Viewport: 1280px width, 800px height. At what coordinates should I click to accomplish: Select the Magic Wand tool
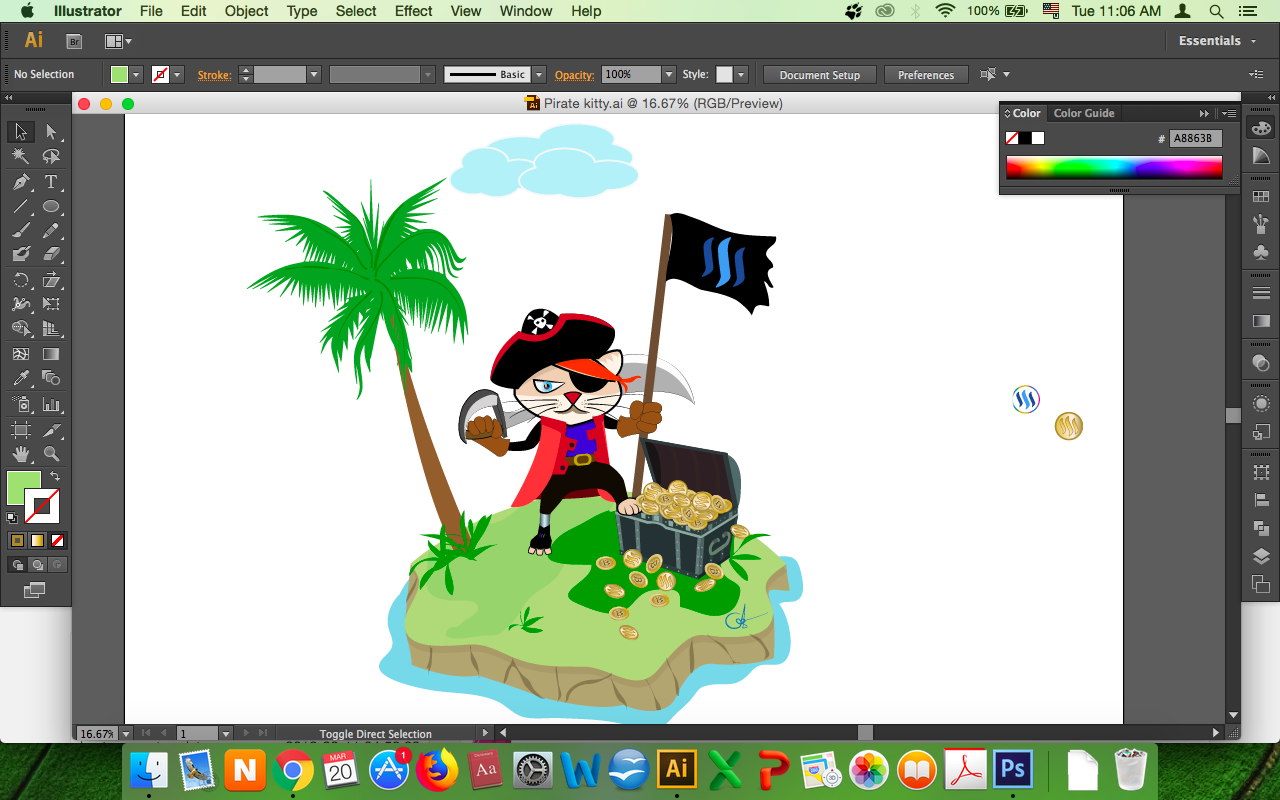click(x=20, y=157)
